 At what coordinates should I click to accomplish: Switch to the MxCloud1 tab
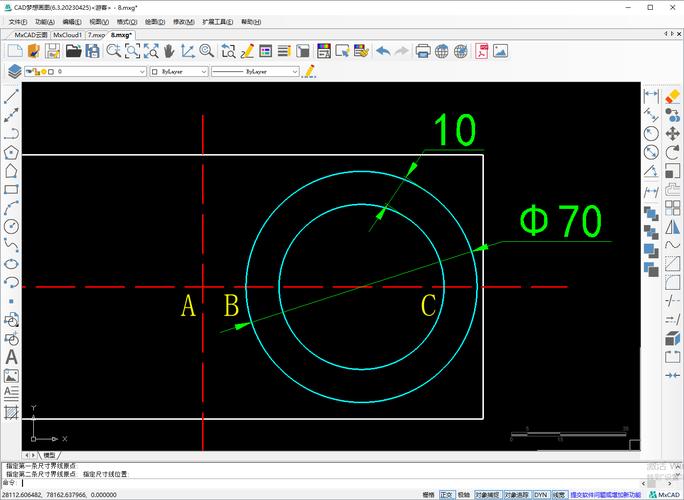point(68,35)
